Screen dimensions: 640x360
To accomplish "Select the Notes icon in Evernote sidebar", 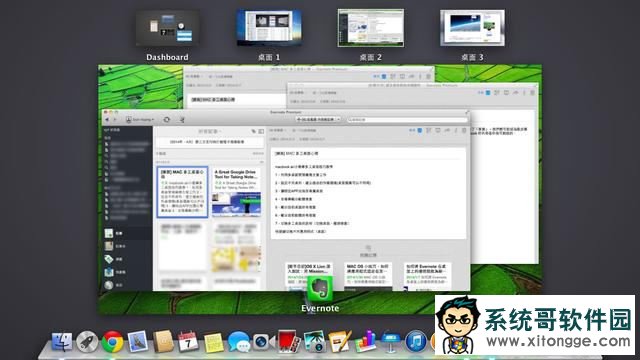I will tap(109, 233).
